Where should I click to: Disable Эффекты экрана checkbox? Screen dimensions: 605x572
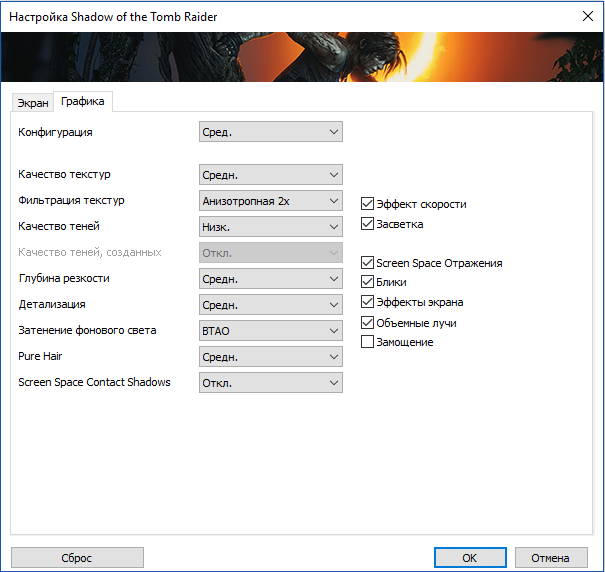tap(368, 302)
